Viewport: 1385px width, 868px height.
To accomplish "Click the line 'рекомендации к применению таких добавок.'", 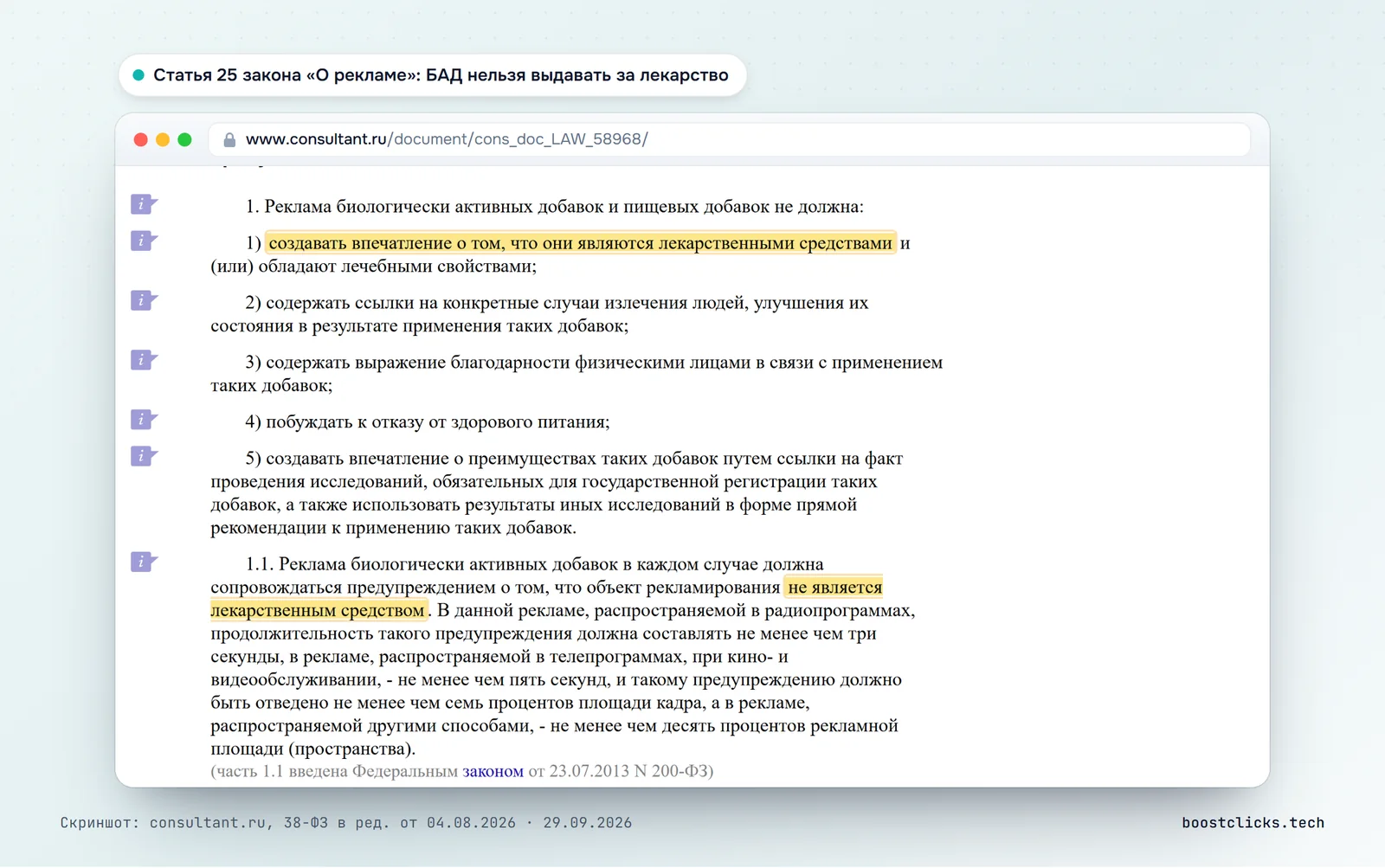I will click(393, 528).
